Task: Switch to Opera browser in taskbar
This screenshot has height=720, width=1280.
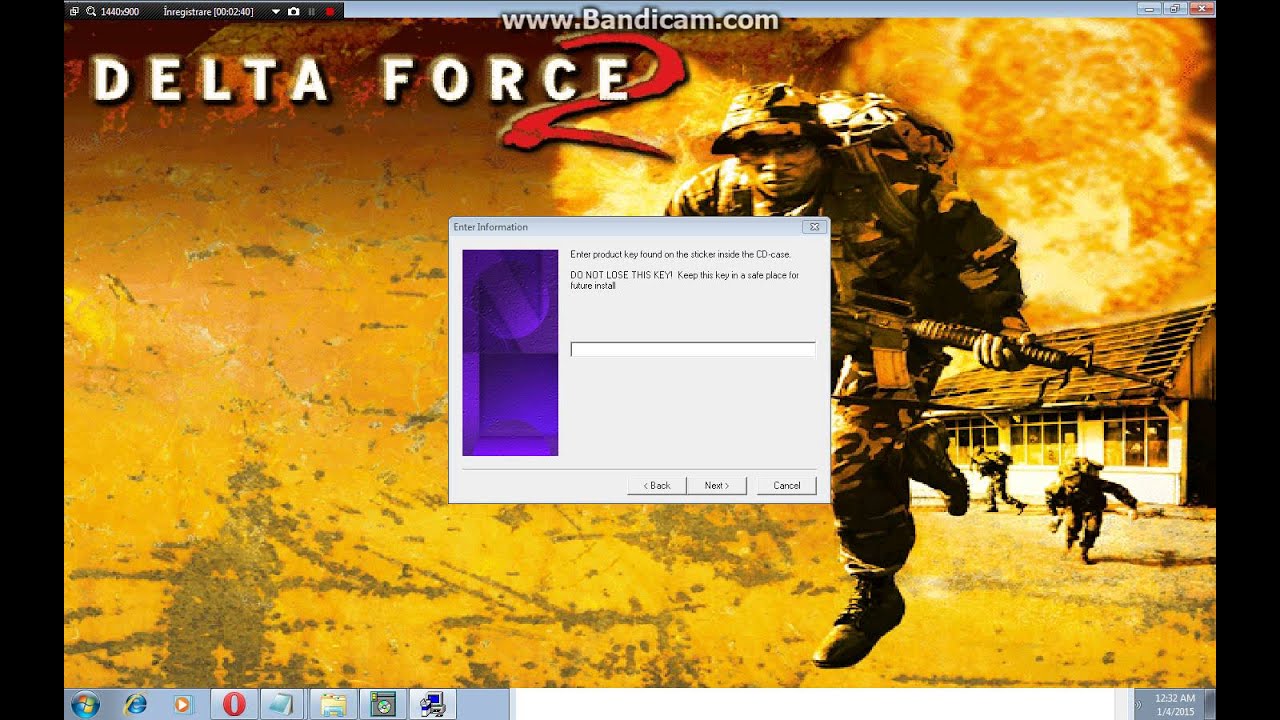Action: click(234, 704)
